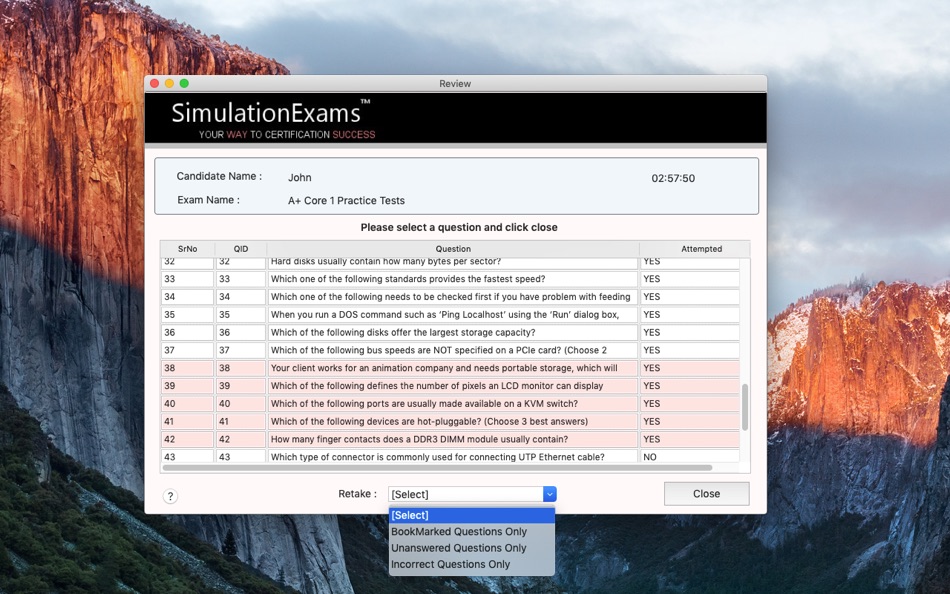Sort by the QID column header

241,249
